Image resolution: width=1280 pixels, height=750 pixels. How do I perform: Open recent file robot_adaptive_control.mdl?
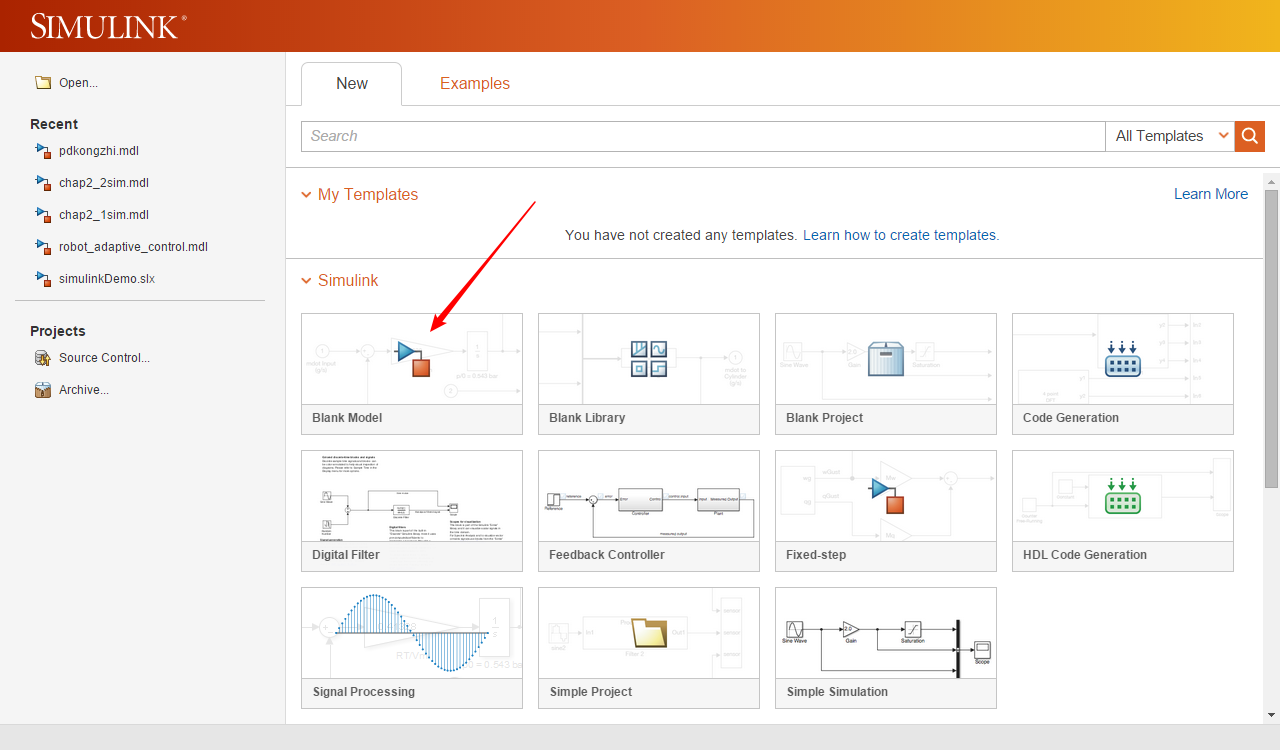click(x=133, y=247)
